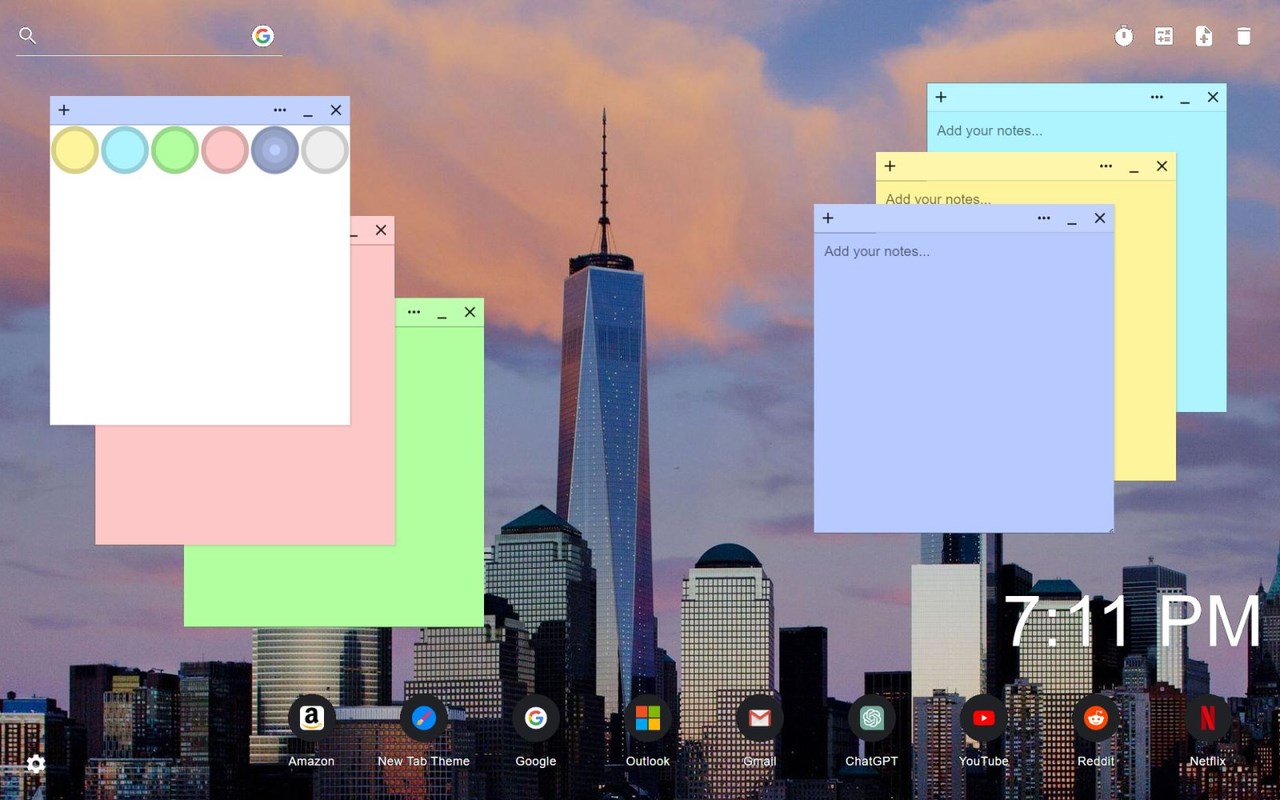Image resolution: width=1280 pixels, height=800 pixels.
Task: Open the settings gear
Action: pyautogui.click(x=36, y=765)
